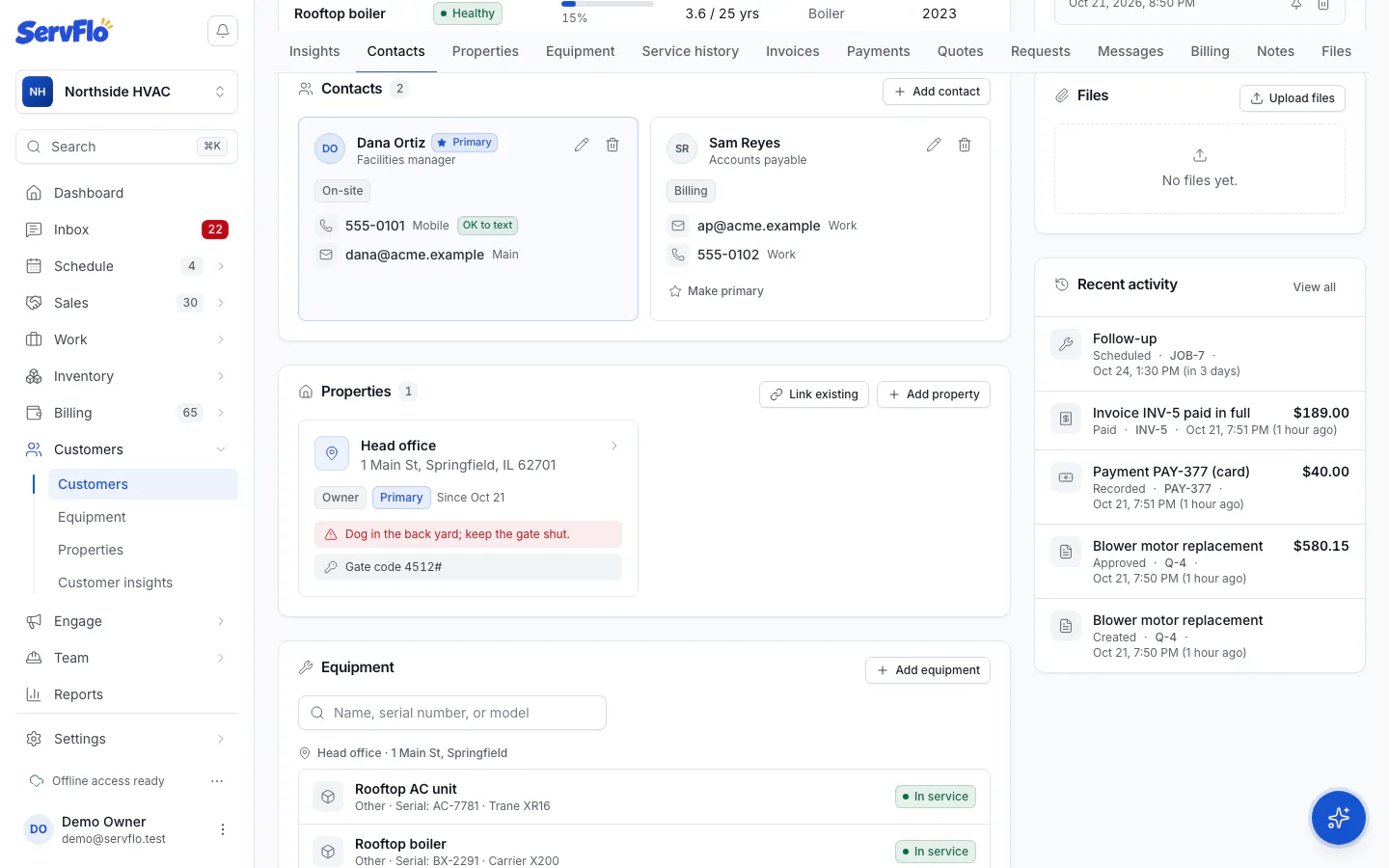The image size is (1389, 868).
Task: Click the Team hard-hat icon
Action: 34,658
